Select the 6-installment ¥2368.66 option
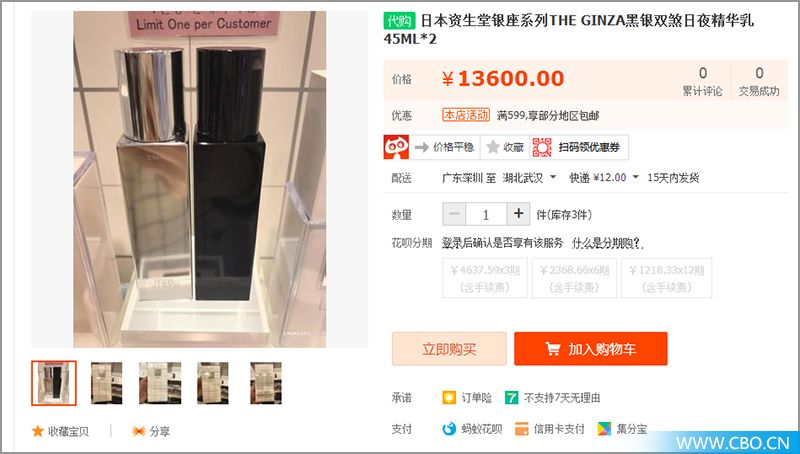The image size is (800, 454). coord(574,278)
